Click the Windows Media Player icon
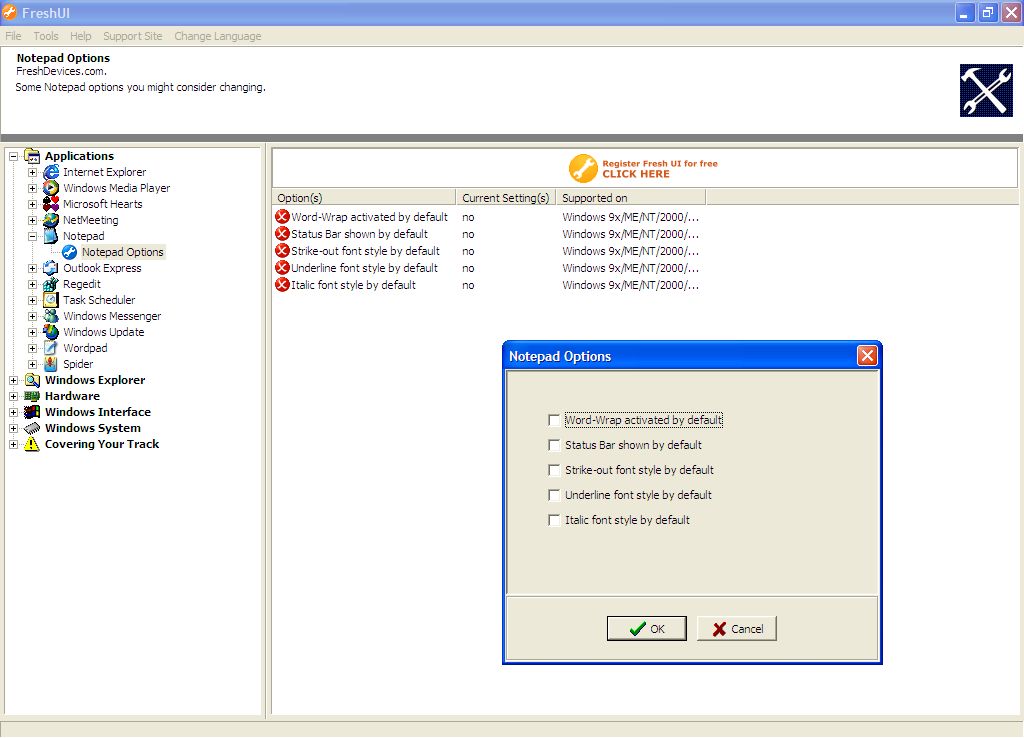Image resolution: width=1024 pixels, height=738 pixels. point(51,188)
